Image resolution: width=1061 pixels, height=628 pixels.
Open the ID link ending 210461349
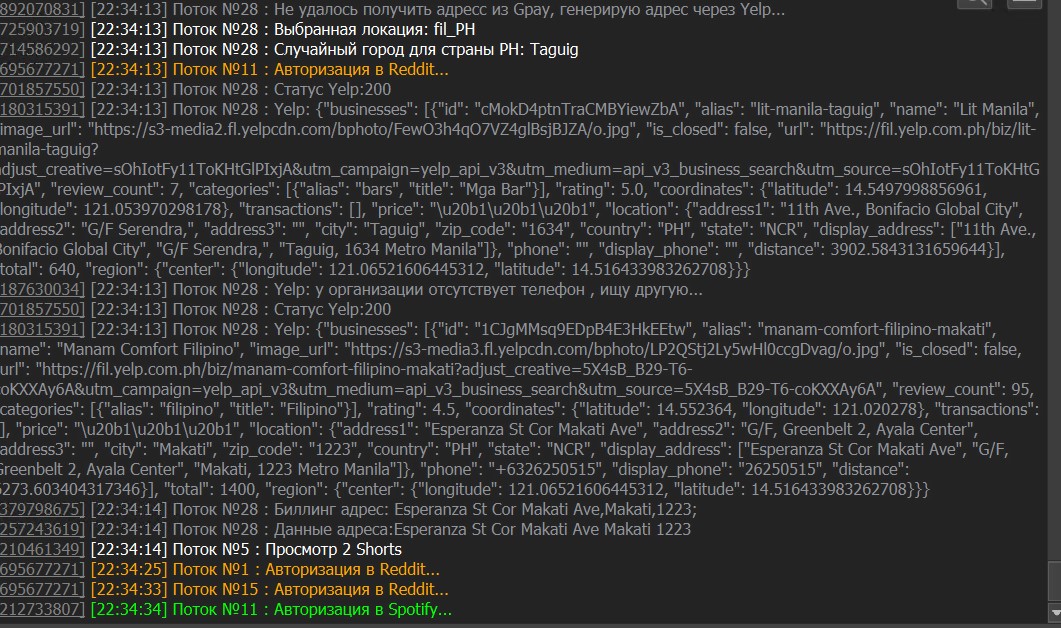click(42, 549)
